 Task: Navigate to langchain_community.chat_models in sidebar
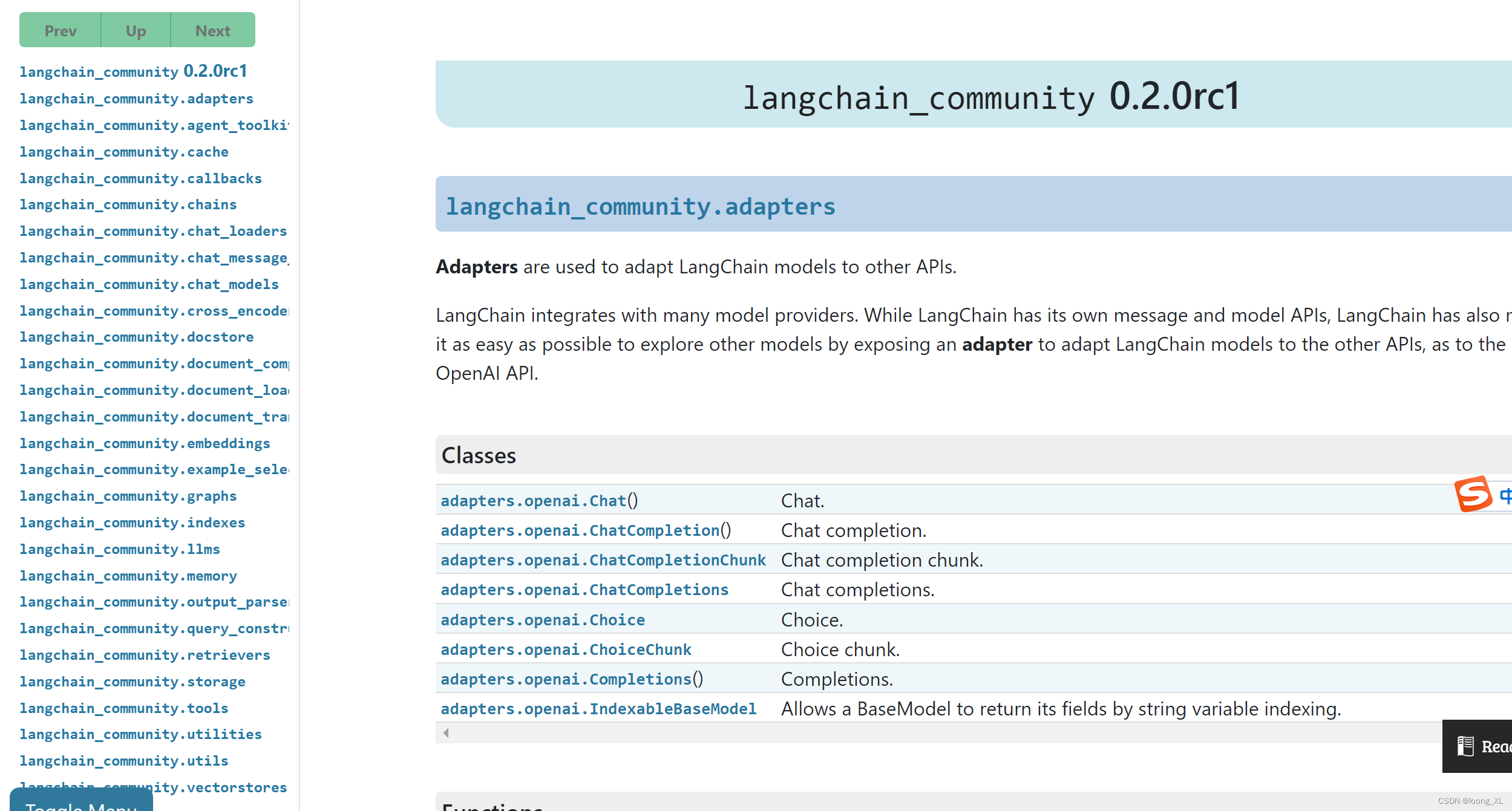click(x=149, y=284)
